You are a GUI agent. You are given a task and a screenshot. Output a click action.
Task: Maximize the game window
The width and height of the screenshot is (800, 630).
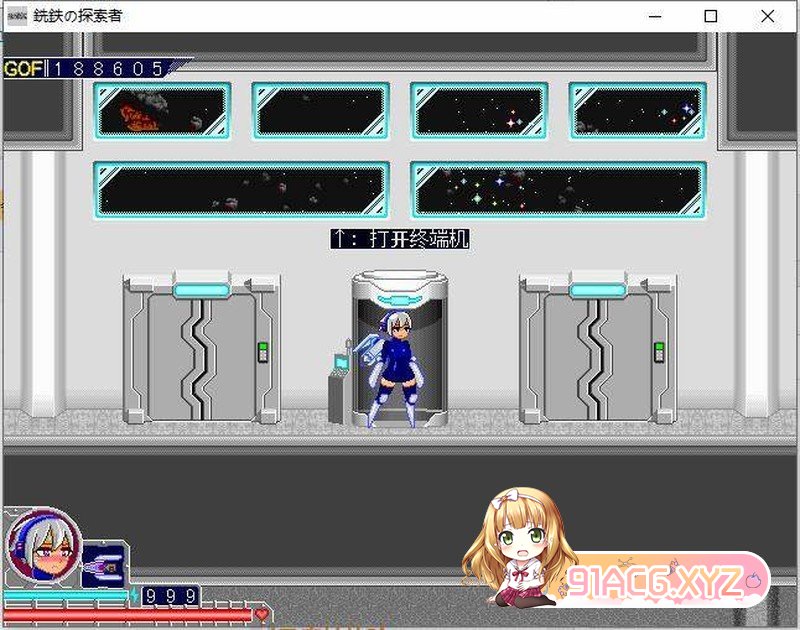pyautogui.click(x=711, y=16)
